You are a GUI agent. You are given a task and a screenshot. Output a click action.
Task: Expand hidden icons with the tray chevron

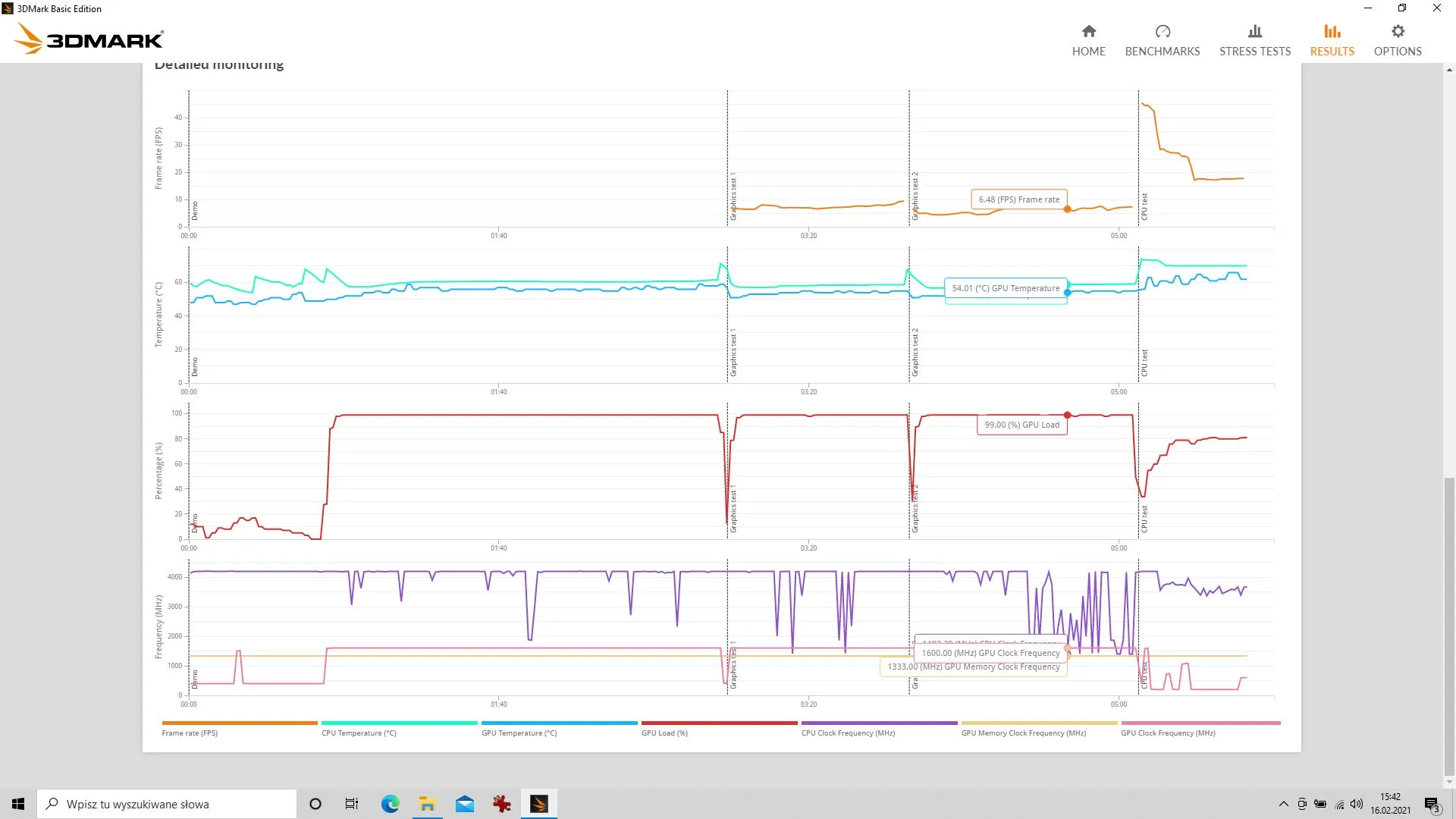pyautogui.click(x=1284, y=804)
